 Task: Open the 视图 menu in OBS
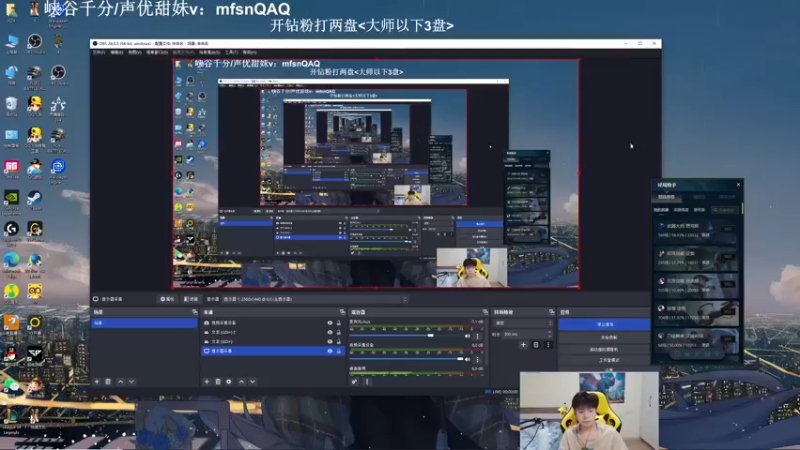coord(135,52)
